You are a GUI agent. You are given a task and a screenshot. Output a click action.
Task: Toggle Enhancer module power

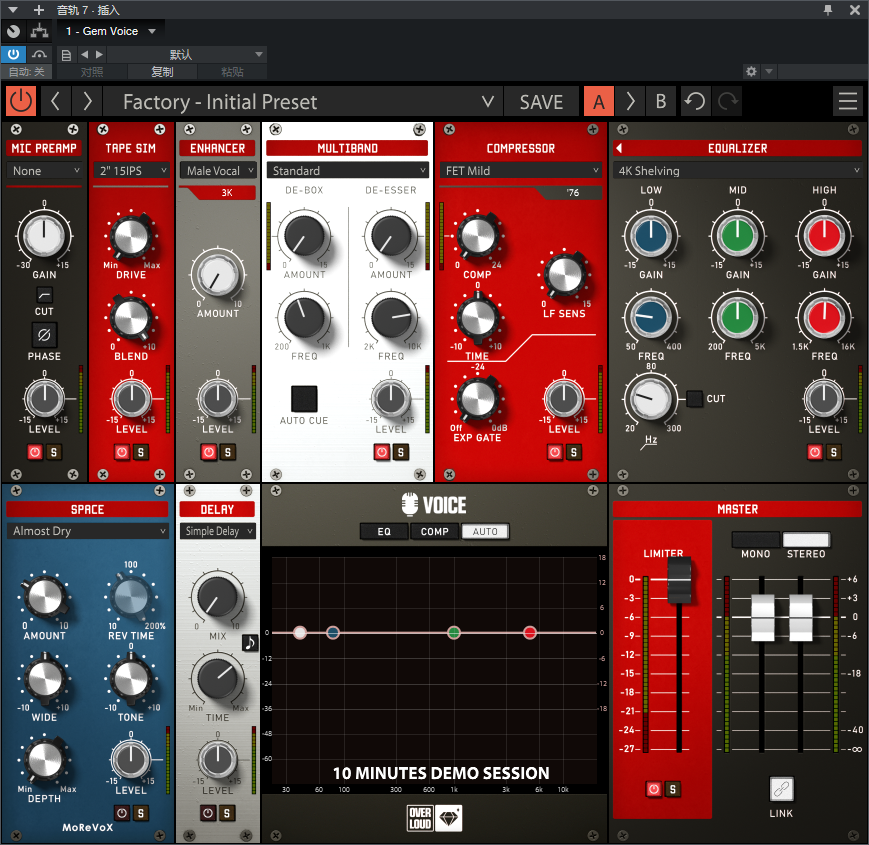209,452
